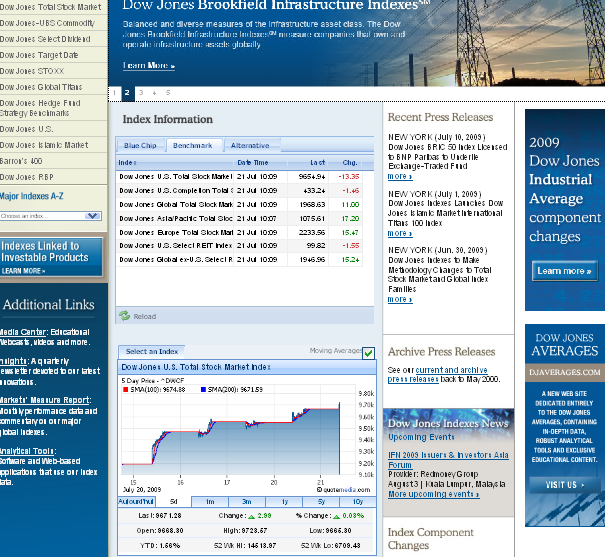Select the 5y chart range
The width and height of the screenshot is (605, 557).
(x=321, y=501)
